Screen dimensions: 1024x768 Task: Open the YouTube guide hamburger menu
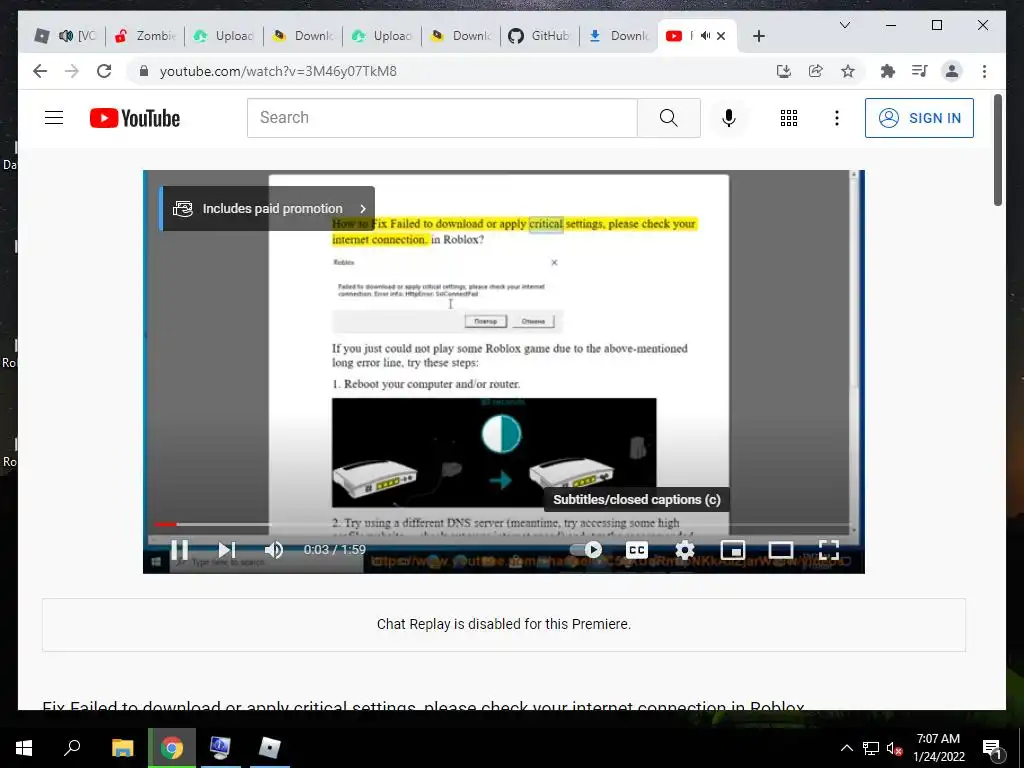54,118
